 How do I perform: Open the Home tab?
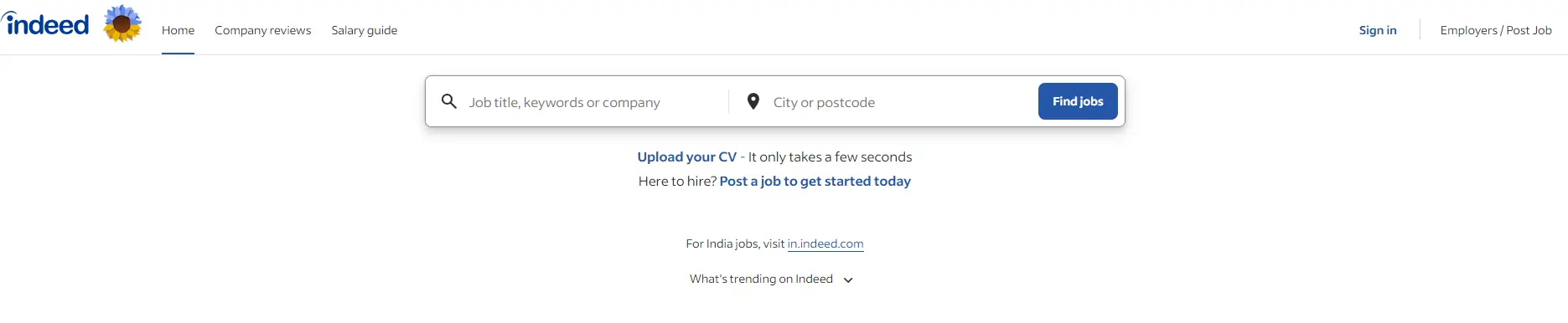point(178,30)
